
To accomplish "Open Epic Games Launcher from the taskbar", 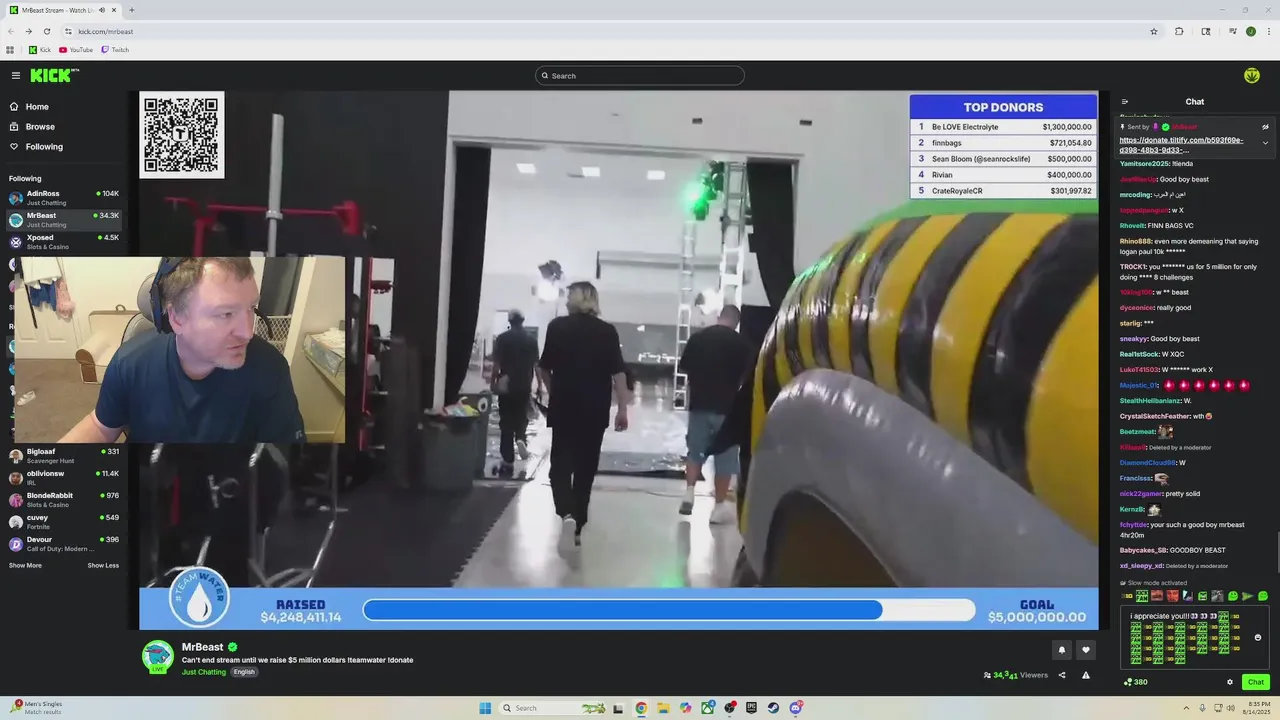I will tap(751, 708).
